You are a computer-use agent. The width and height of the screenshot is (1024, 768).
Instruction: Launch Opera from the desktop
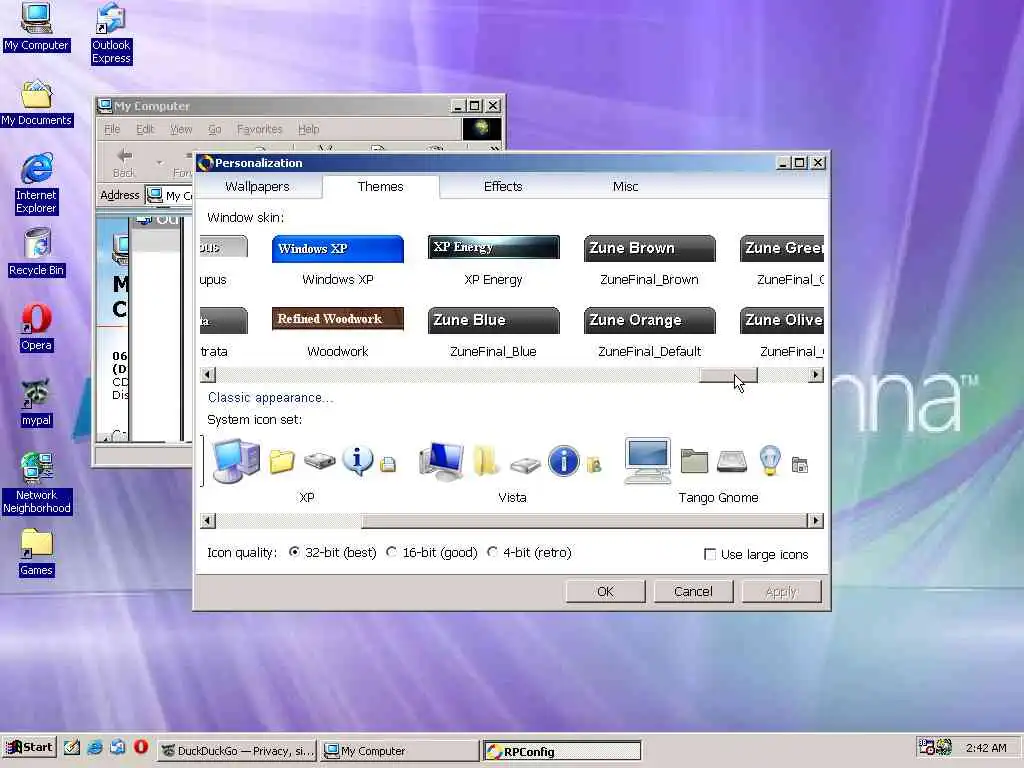tap(36, 327)
